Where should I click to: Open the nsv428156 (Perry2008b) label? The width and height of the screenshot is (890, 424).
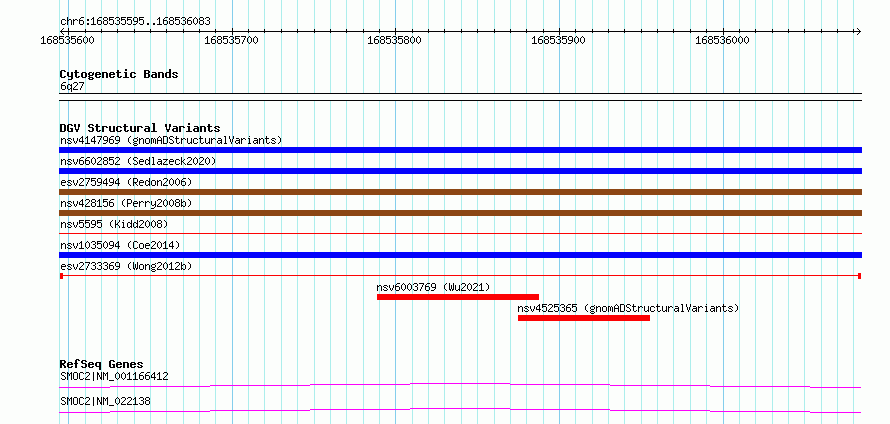tap(128, 203)
